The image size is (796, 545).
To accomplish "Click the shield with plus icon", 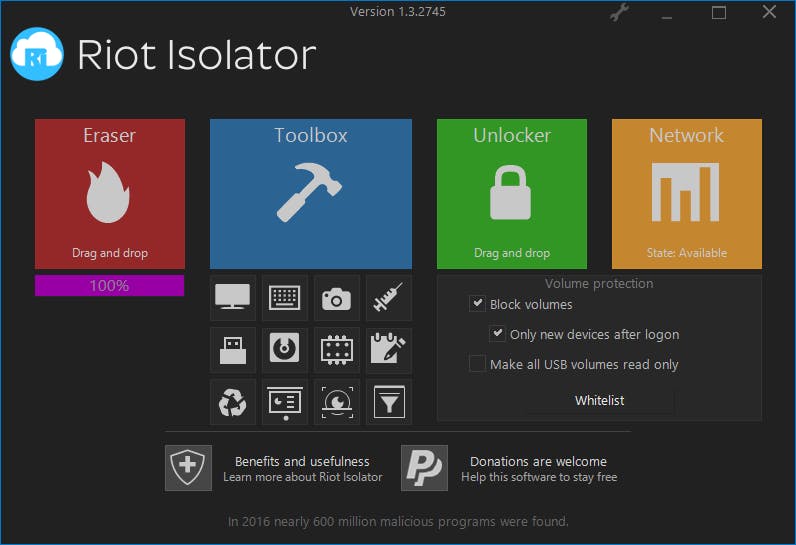I will 188,468.
